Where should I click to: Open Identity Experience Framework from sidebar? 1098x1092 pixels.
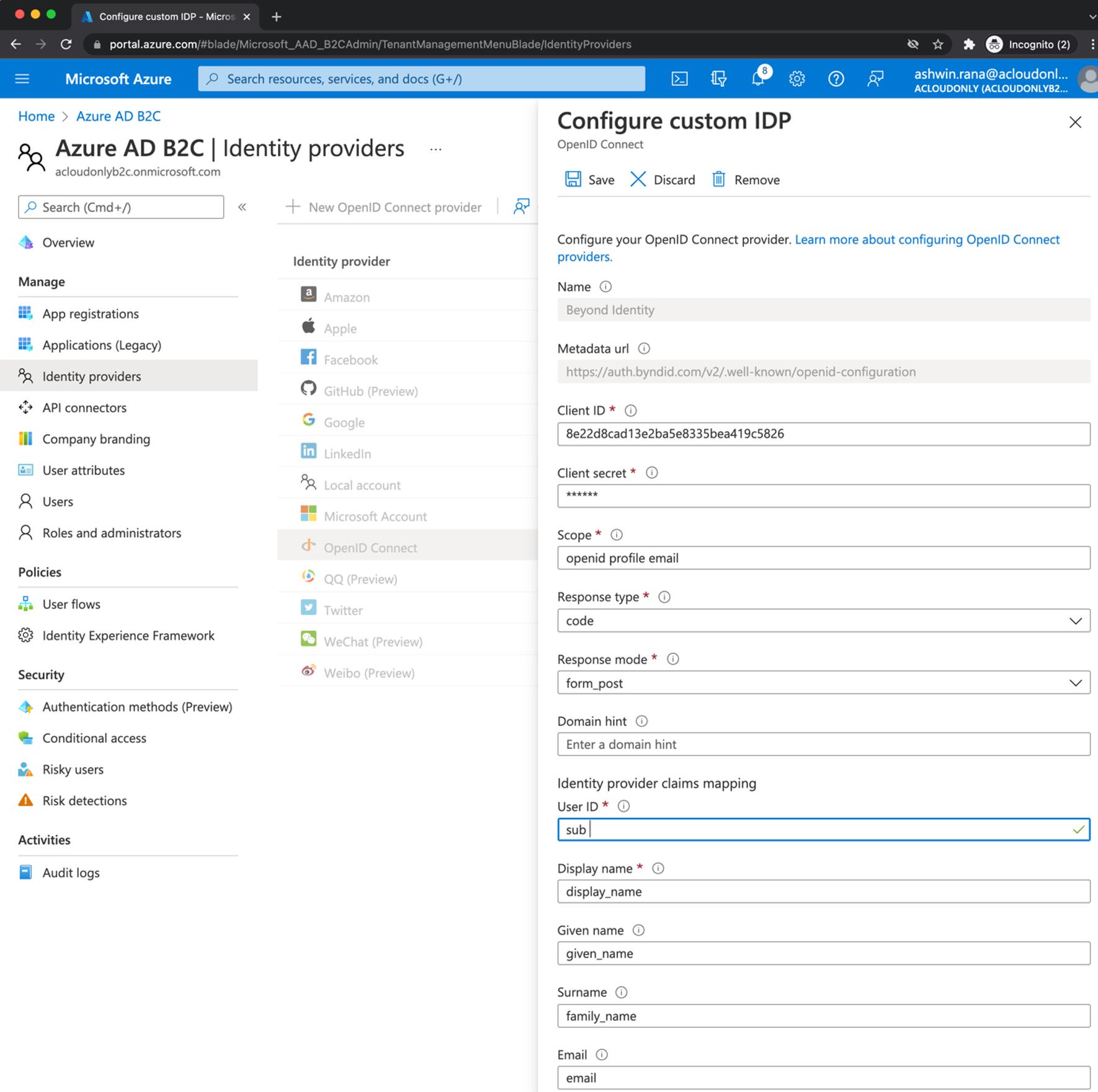click(128, 635)
